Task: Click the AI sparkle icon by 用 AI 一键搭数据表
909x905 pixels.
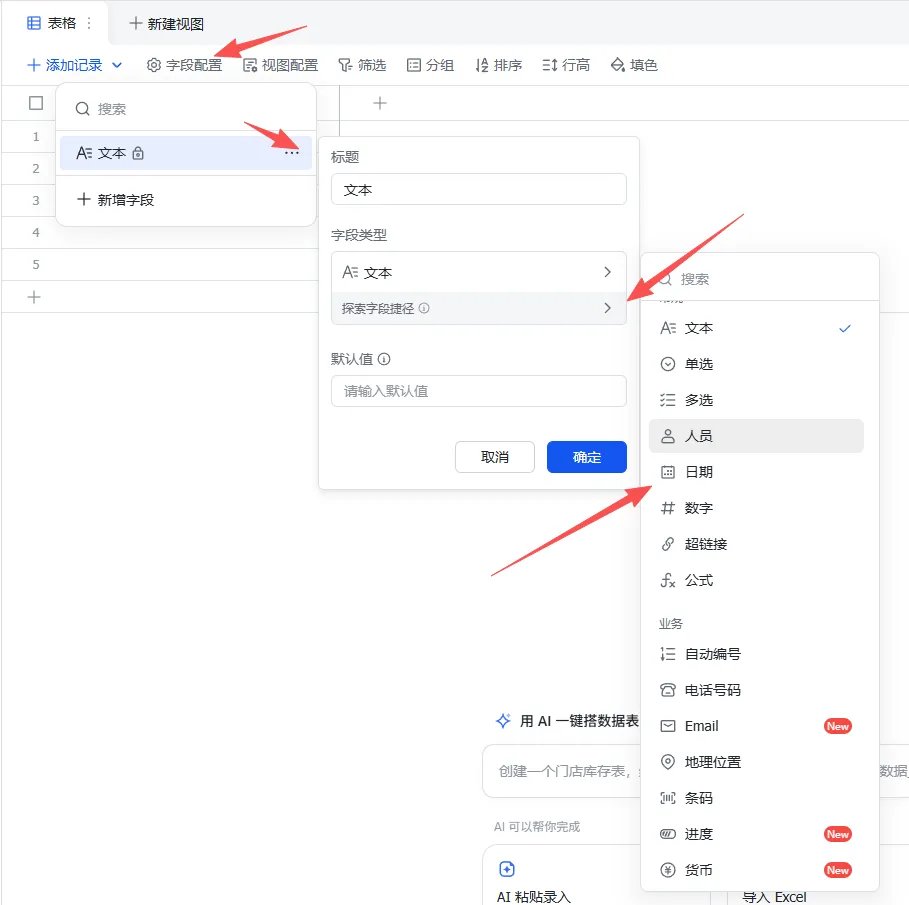Action: click(503, 721)
